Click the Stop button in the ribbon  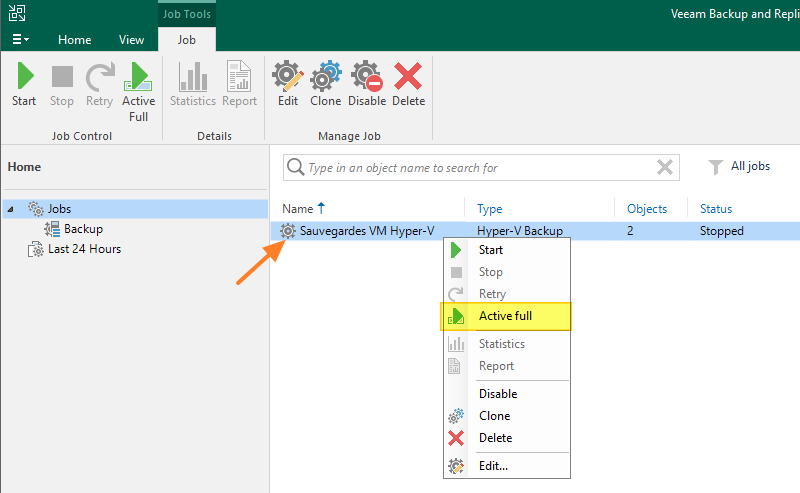pyautogui.click(x=62, y=84)
